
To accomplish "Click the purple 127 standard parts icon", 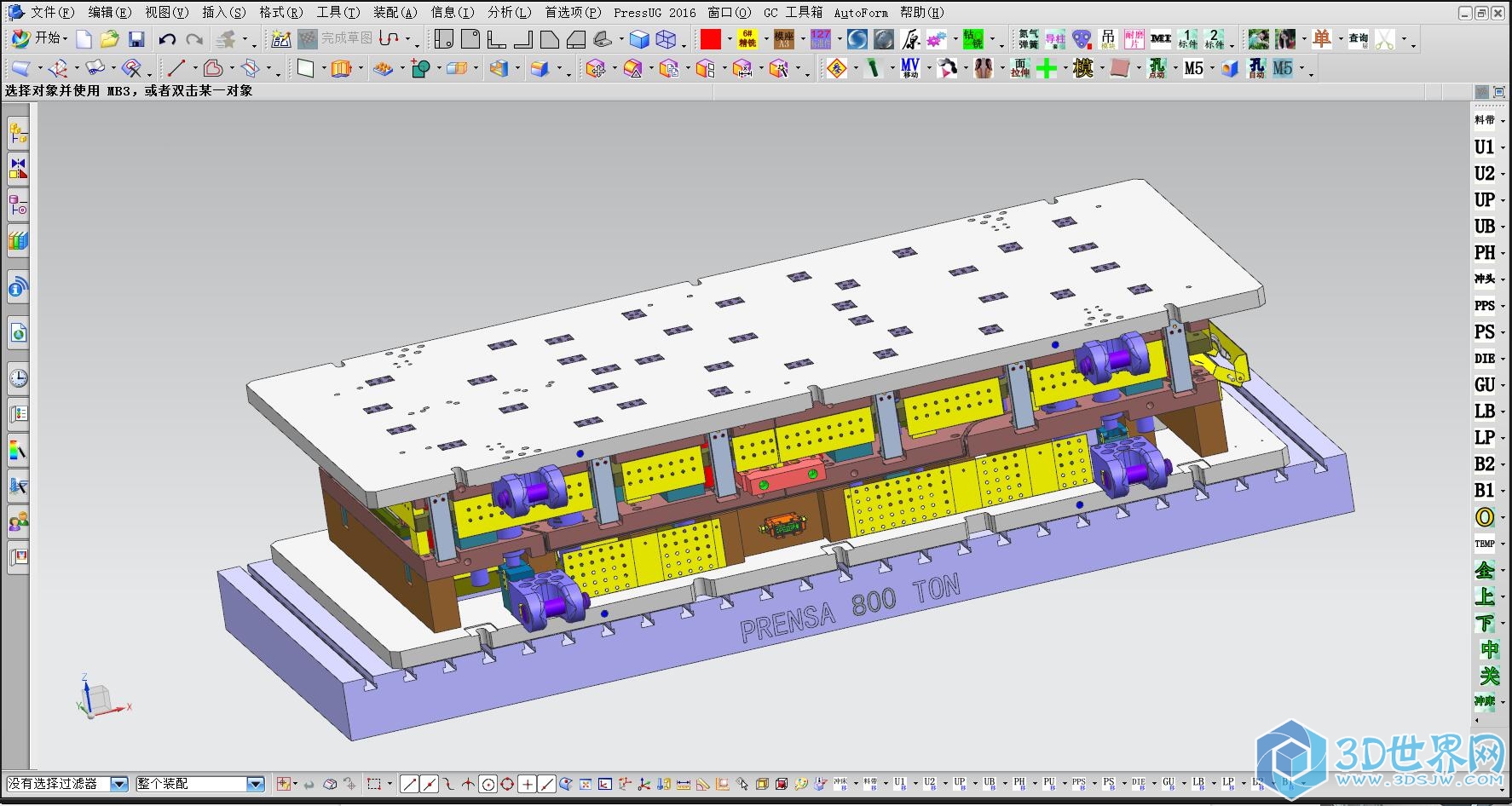I will (x=821, y=39).
